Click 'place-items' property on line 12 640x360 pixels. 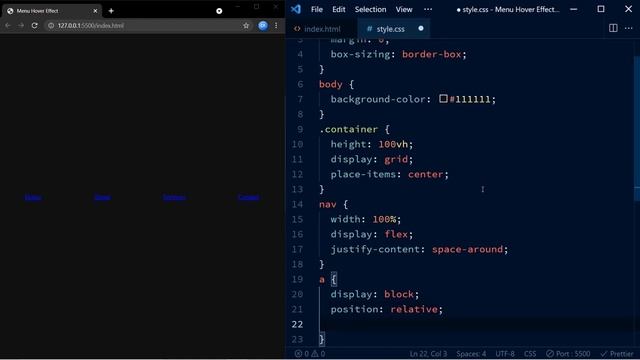coord(363,174)
